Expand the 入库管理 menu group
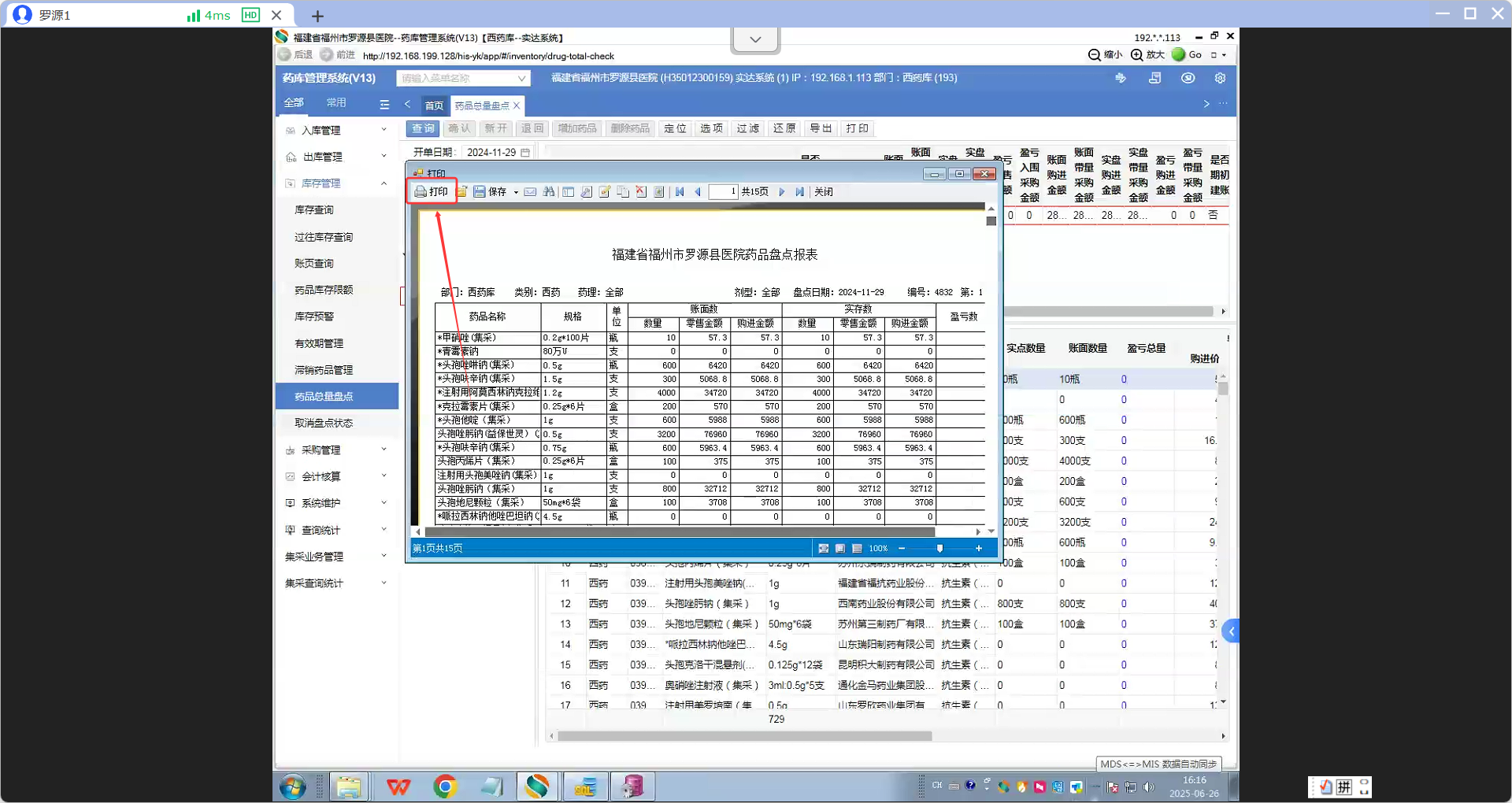This screenshot has width=1512, height=803. 337,130
